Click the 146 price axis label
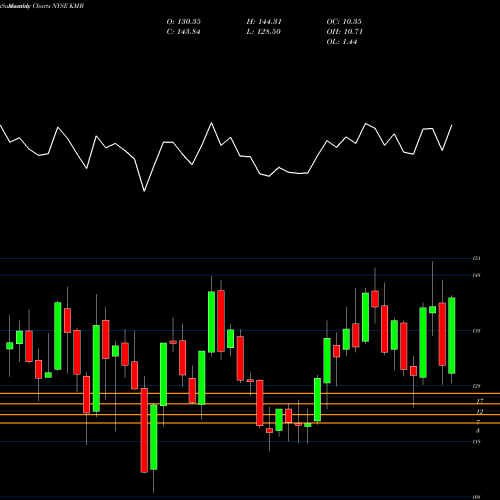Screen dimensions: 500x500 click(476, 275)
